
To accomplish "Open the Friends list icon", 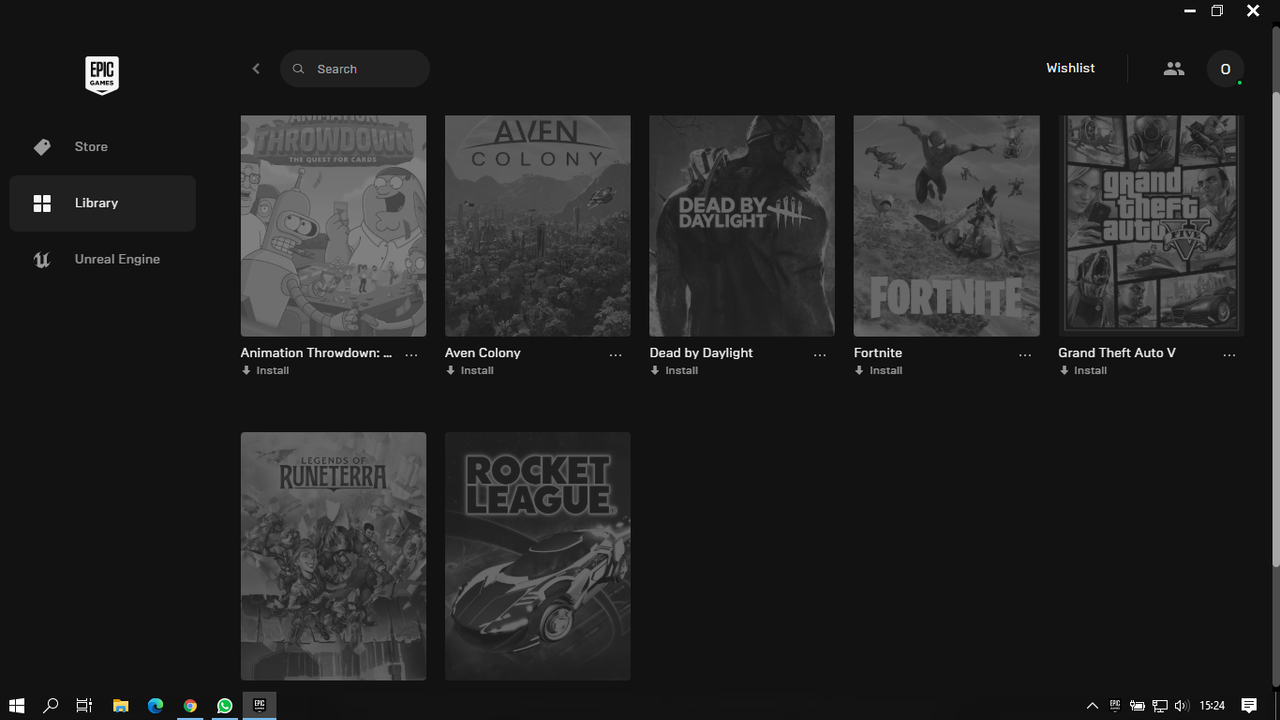I will tap(1174, 69).
